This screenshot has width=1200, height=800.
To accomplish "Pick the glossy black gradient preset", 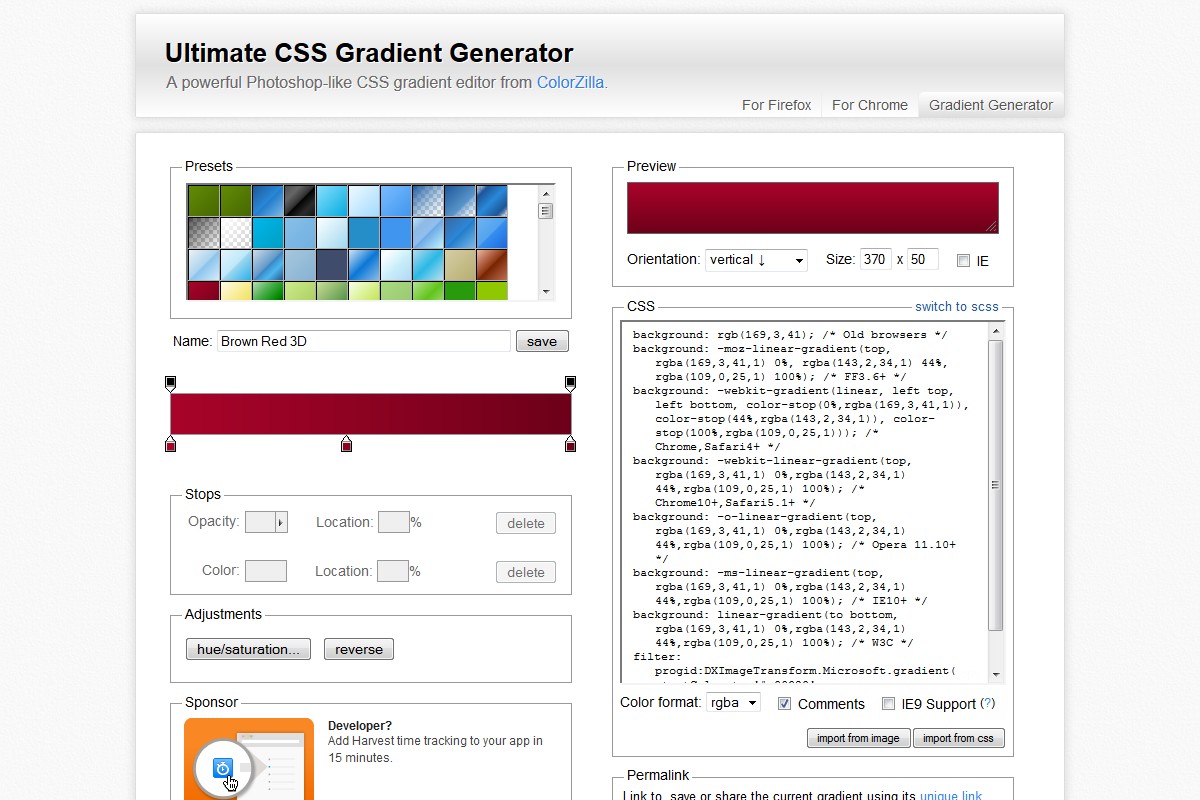I will click(299, 200).
